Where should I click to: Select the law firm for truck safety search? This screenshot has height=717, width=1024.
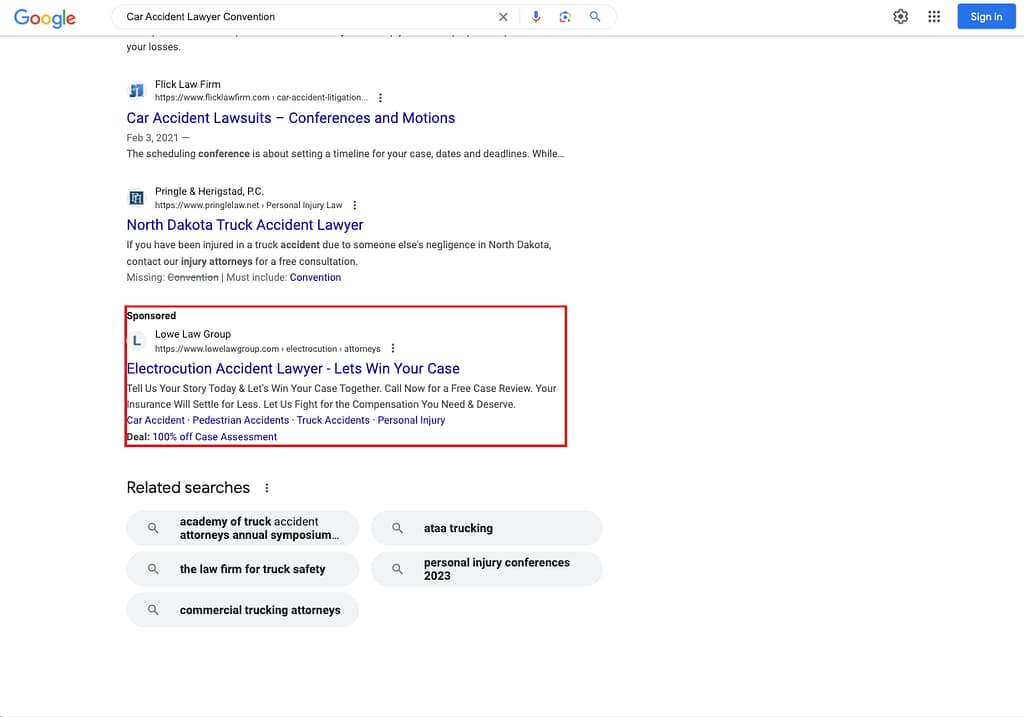(x=242, y=569)
